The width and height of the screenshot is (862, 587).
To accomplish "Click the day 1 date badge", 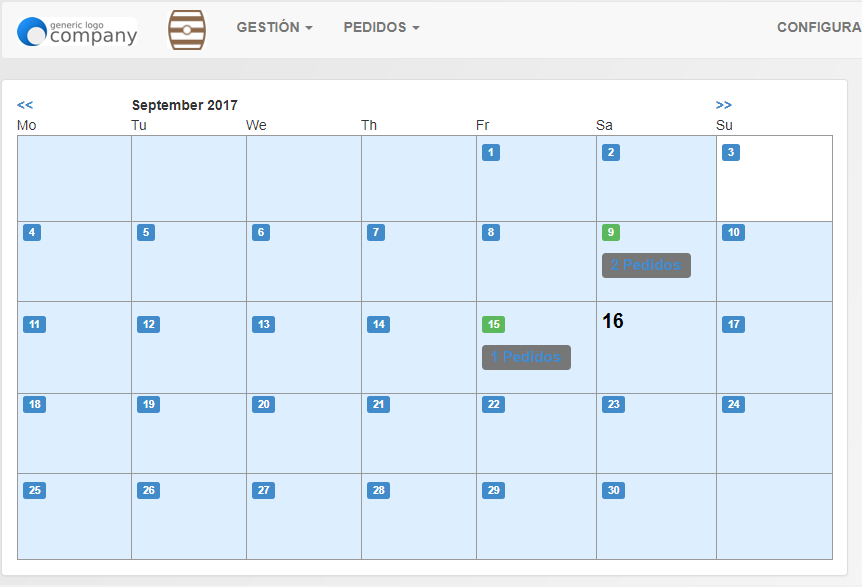I will click(491, 152).
